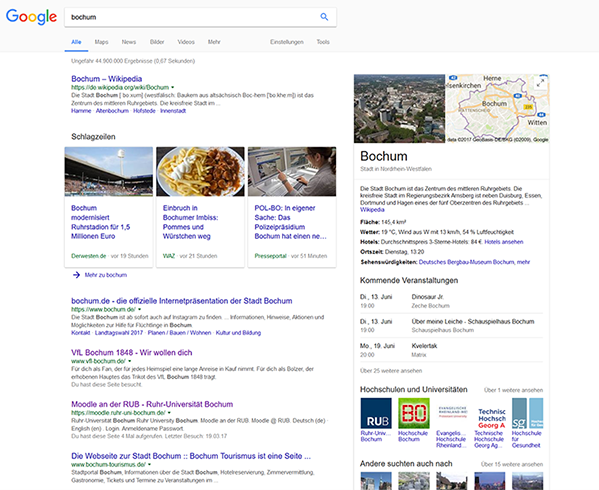Click Mehr zu bochum link
The width and height of the screenshot is (599, 490).
click(x=106, y=275)
